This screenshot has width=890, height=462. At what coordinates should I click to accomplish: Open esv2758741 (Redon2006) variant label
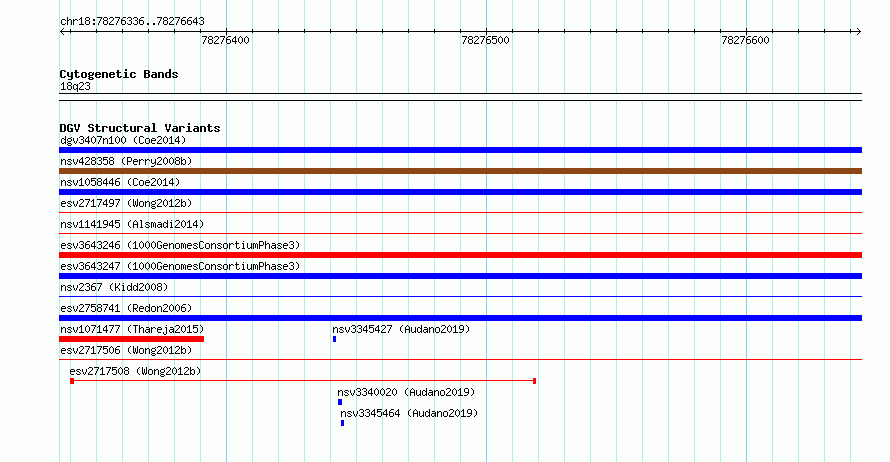pos(126,308)
